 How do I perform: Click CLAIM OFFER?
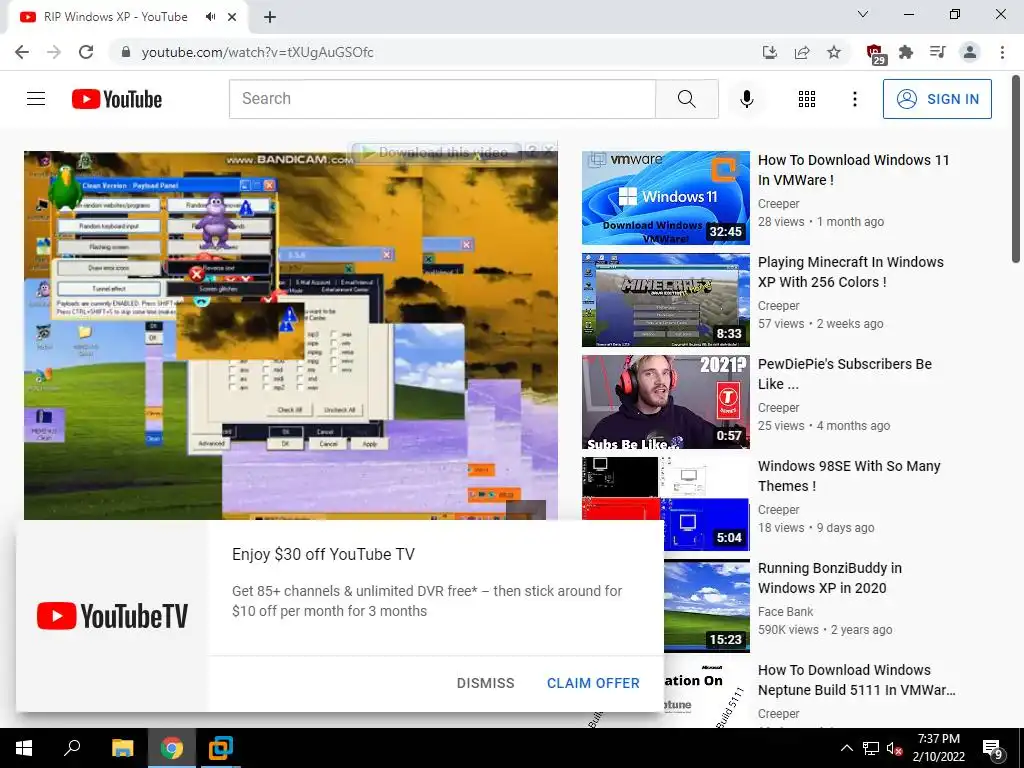tap(593, 683)
